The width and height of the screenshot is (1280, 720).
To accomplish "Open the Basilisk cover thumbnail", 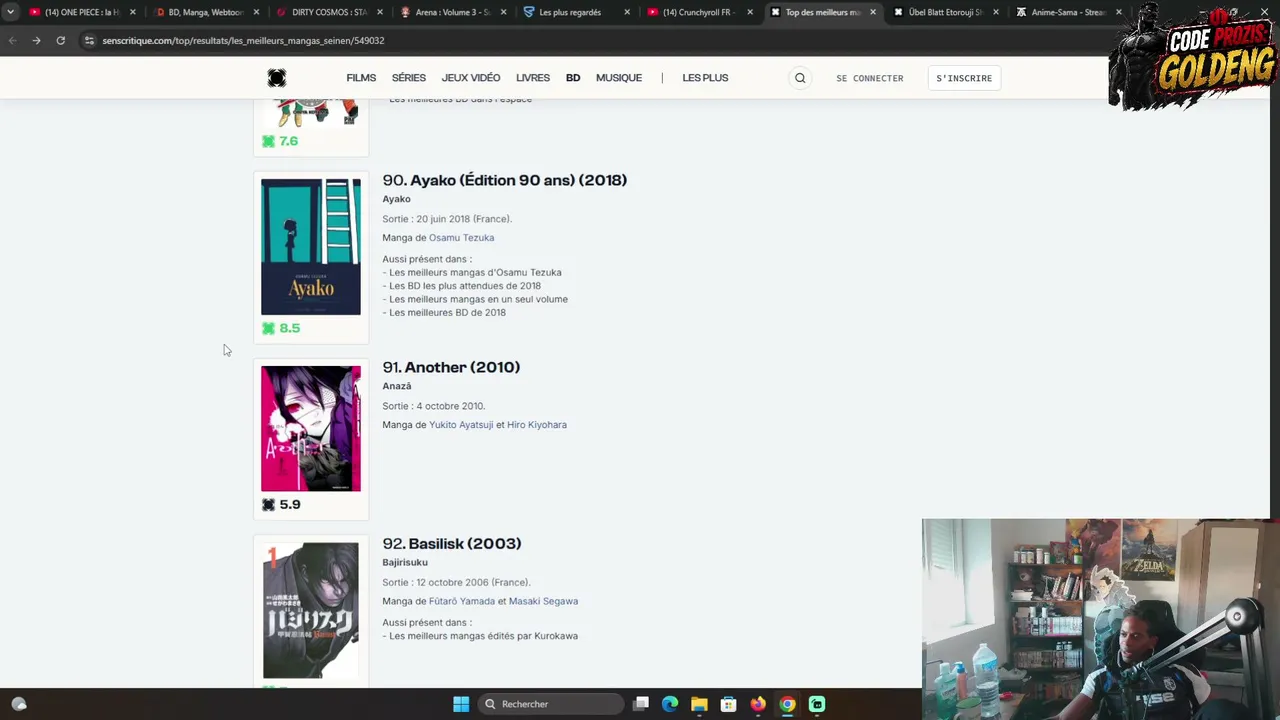I will 311,611.
